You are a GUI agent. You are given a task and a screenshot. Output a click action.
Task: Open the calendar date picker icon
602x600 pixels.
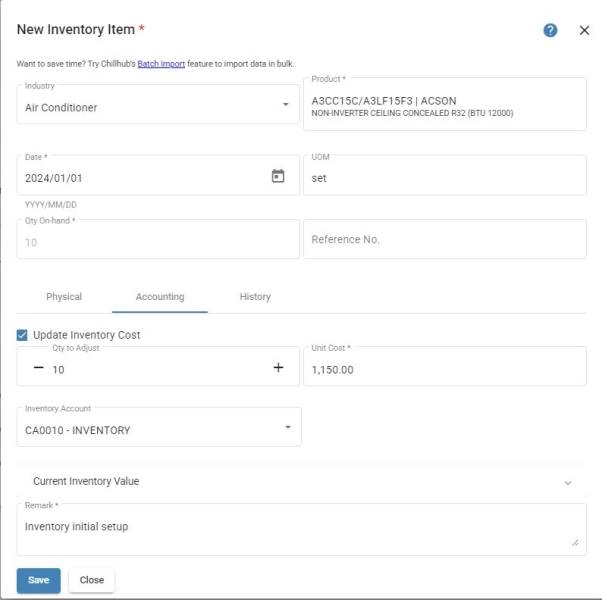[x=278, y=176]
